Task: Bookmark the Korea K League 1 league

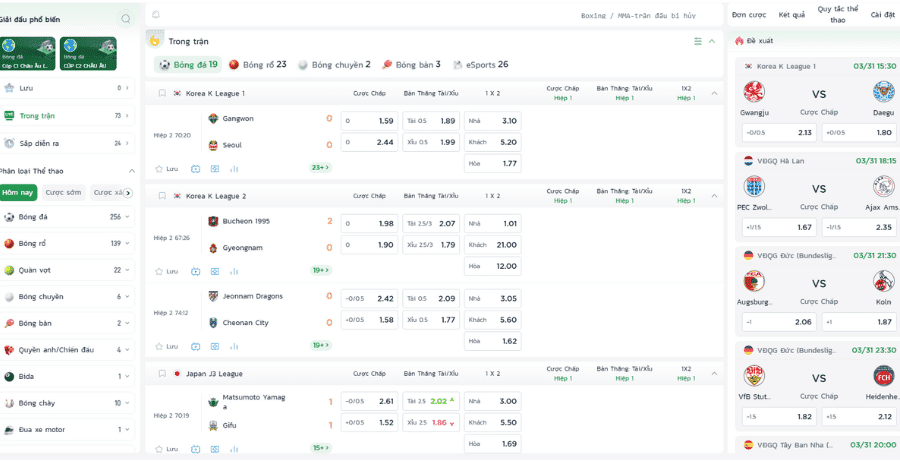Action: point(162,93)
